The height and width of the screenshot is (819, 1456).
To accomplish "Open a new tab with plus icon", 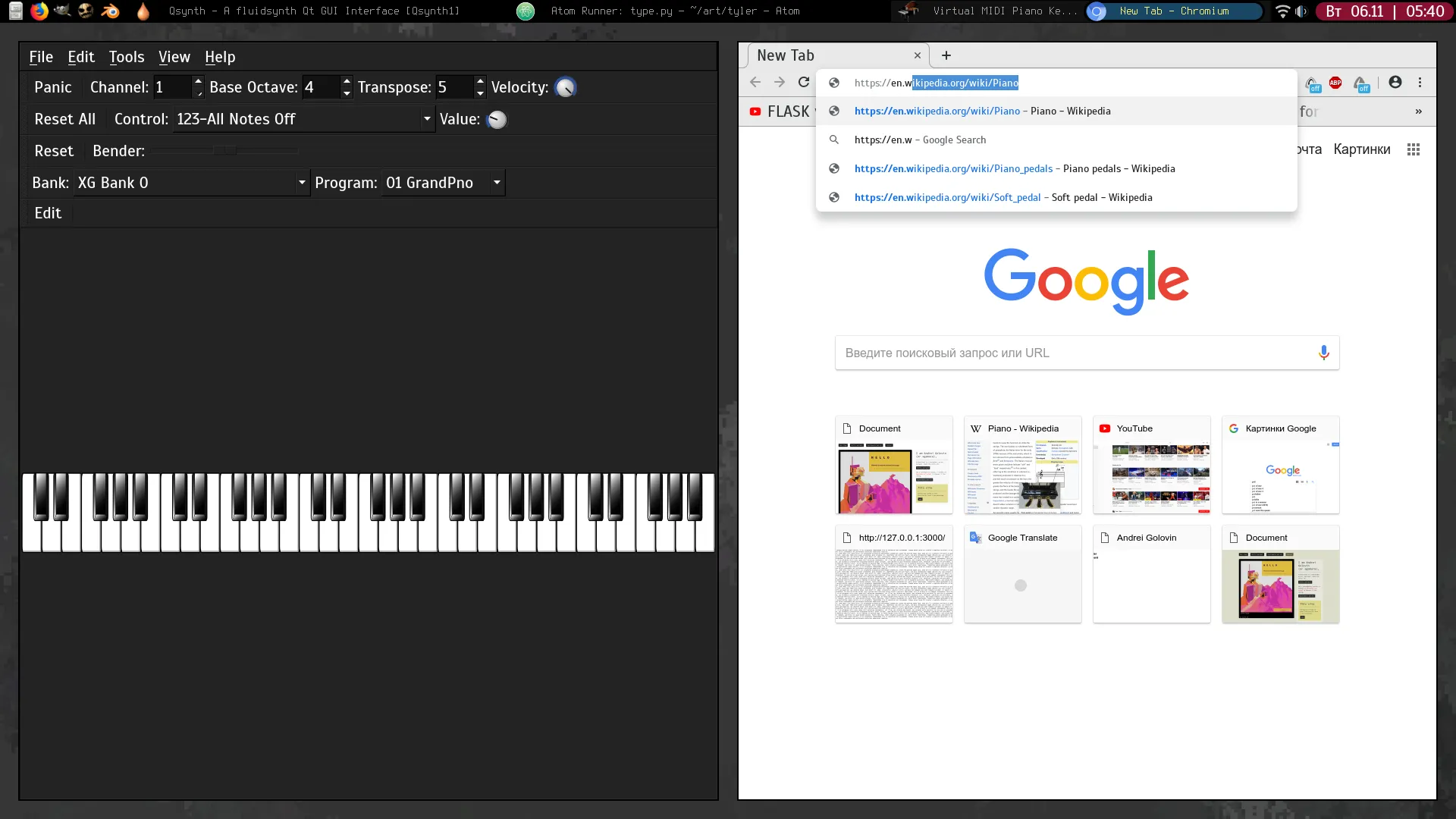I will (946, 55).
